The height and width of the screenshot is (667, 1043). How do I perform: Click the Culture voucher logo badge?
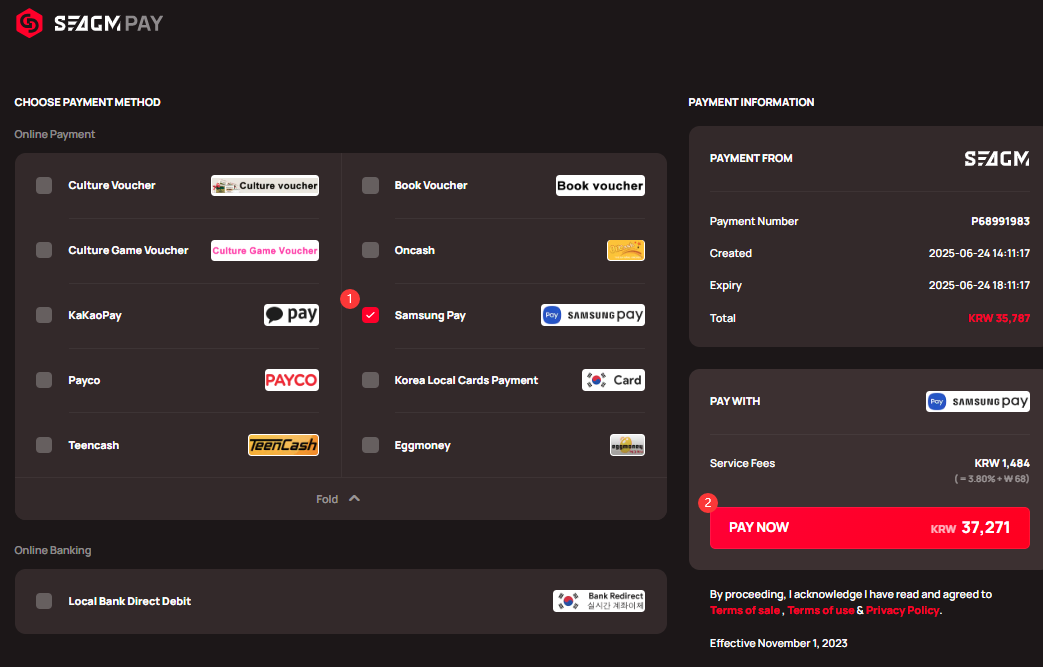point(265,186)
